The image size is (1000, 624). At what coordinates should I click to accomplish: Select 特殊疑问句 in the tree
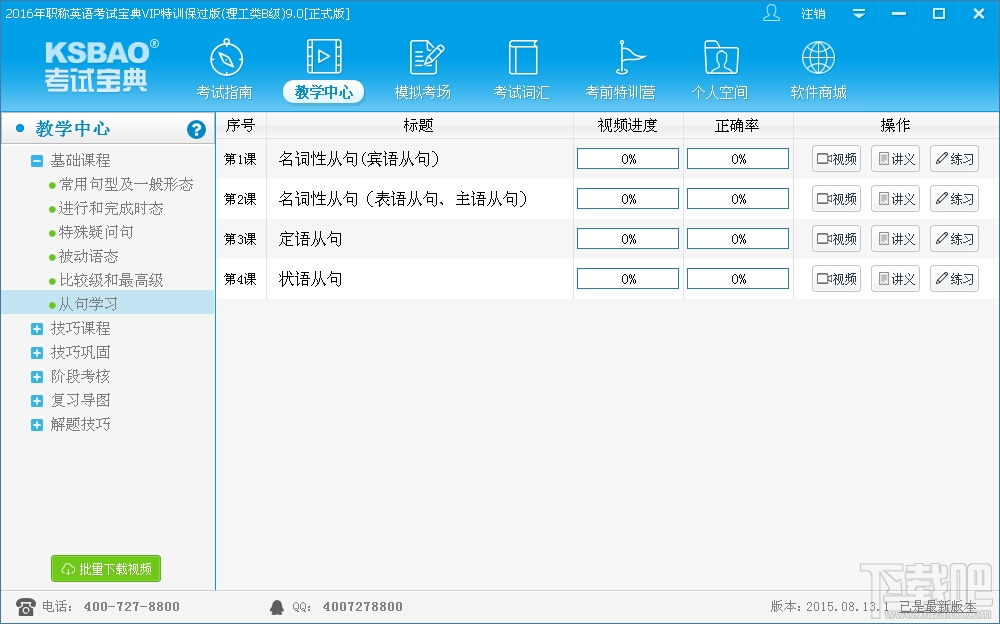(96, 232)
